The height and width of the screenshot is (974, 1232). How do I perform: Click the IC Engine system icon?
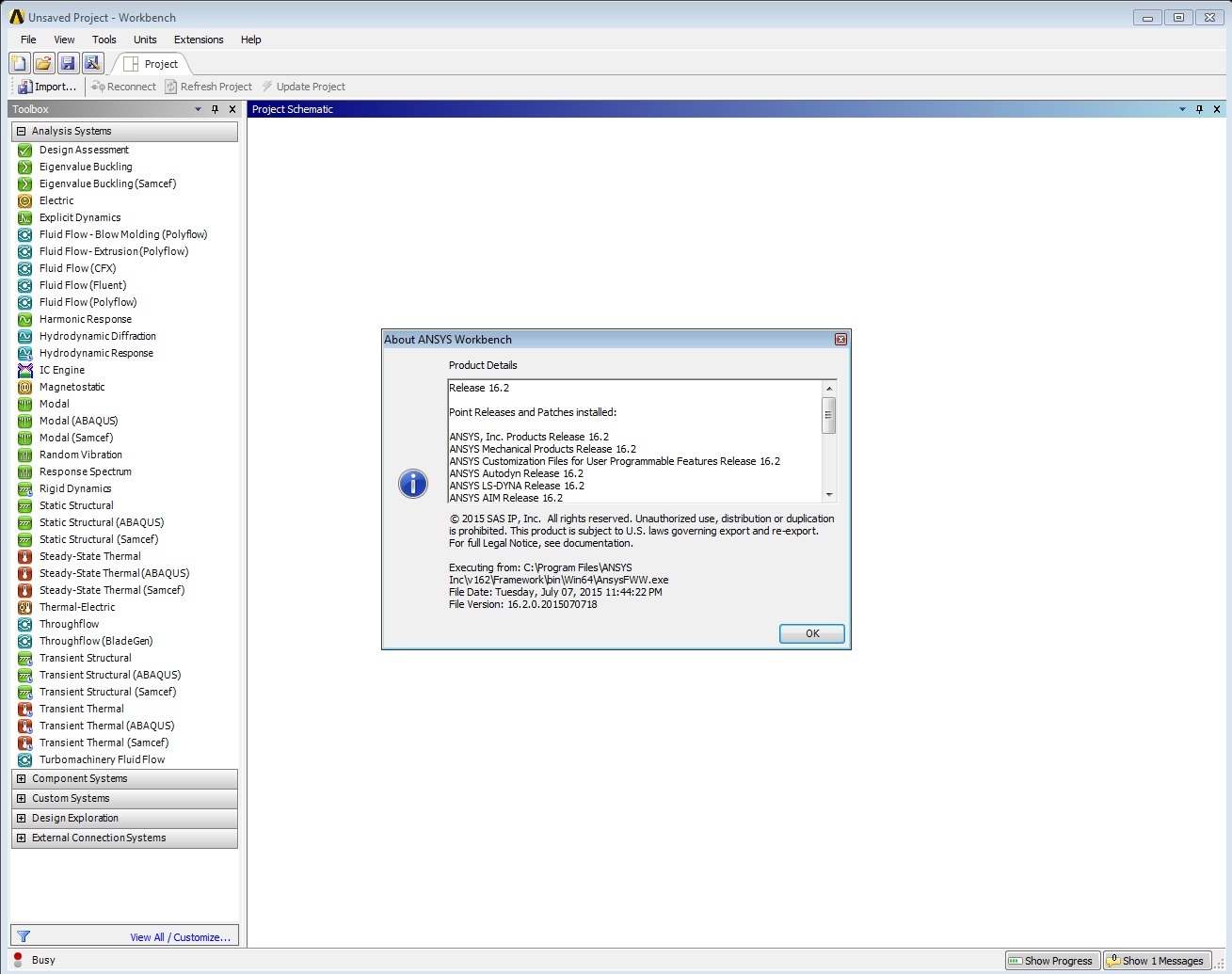tap(25, 370)
